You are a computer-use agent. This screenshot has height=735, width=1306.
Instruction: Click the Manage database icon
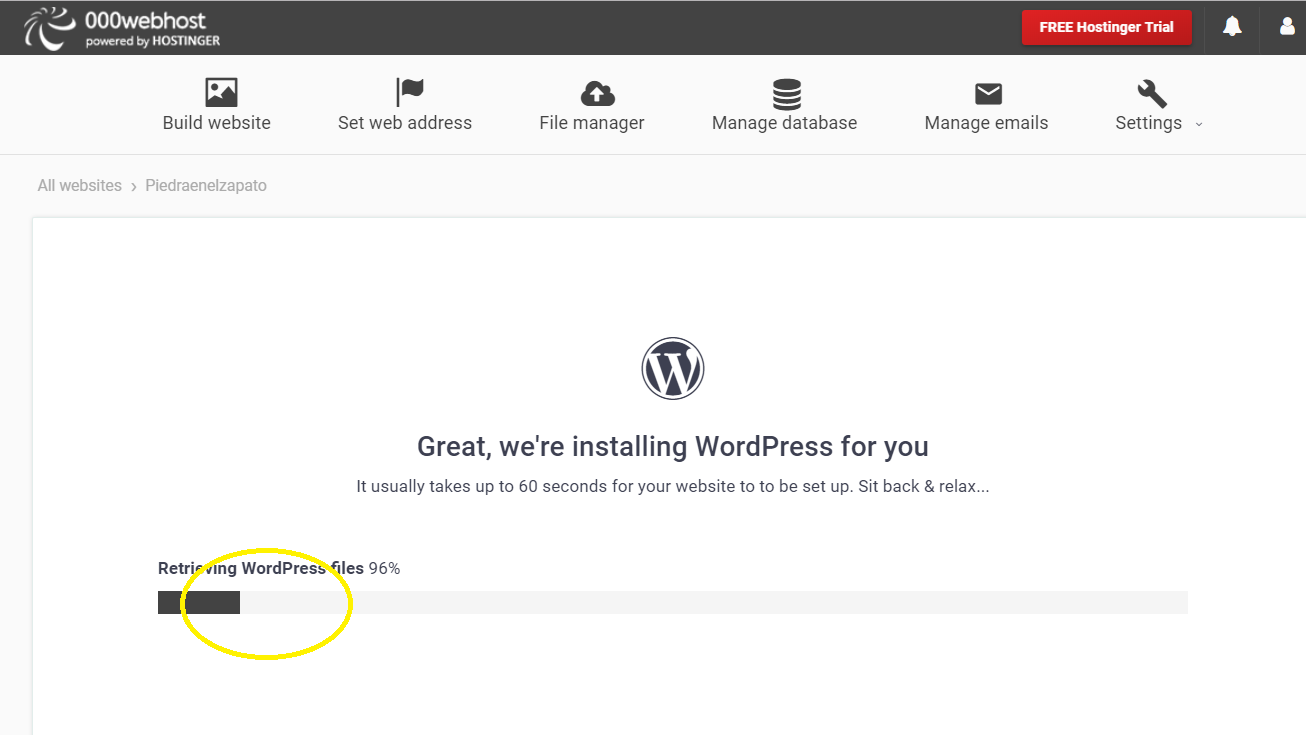click(785, 91)
